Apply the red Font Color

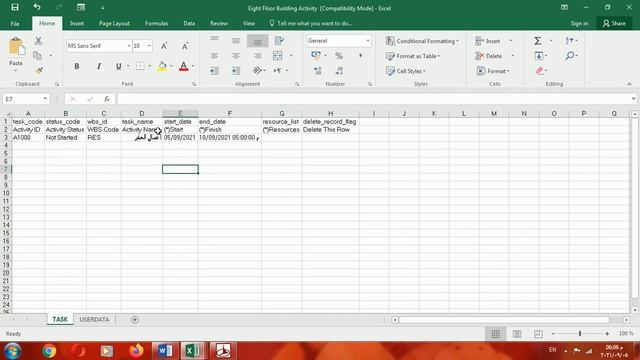184,66
